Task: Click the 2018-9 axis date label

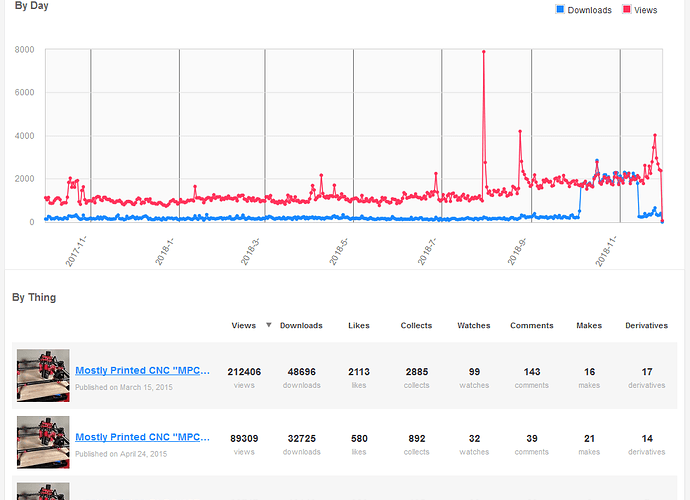Action: click(517, 251)
